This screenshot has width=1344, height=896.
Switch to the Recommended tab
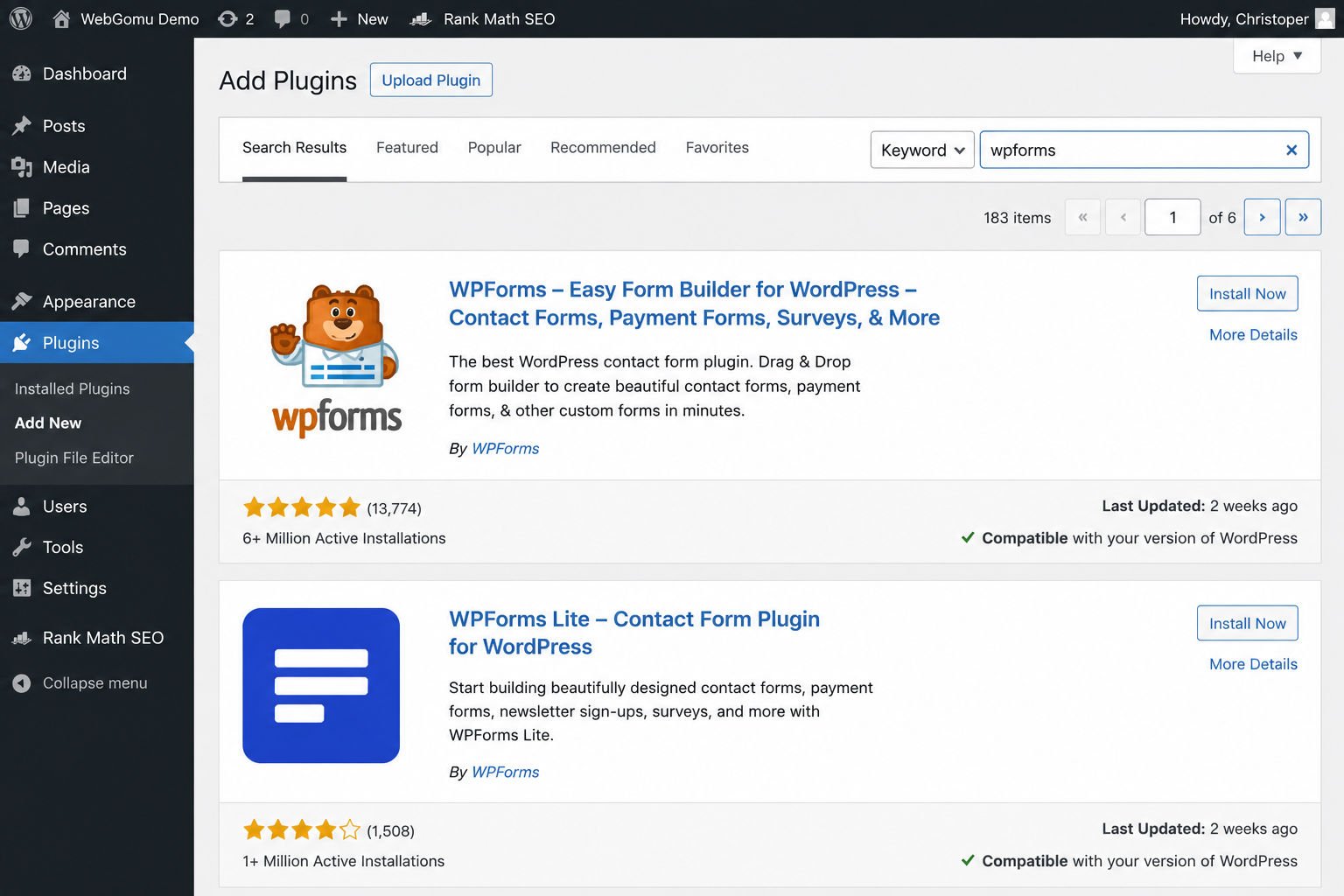pos(603,148)
